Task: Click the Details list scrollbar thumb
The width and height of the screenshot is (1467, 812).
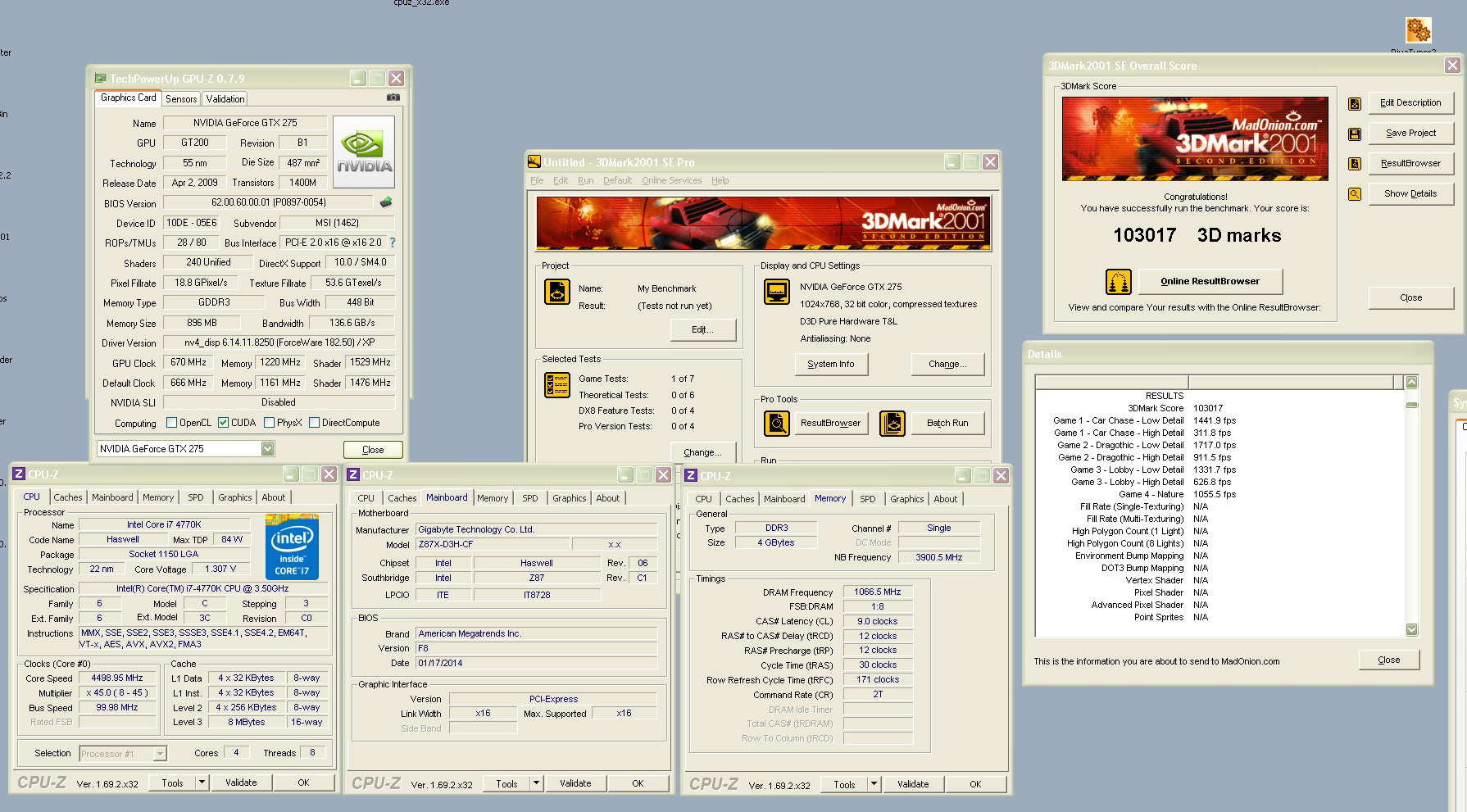Action: [1411, 404]
